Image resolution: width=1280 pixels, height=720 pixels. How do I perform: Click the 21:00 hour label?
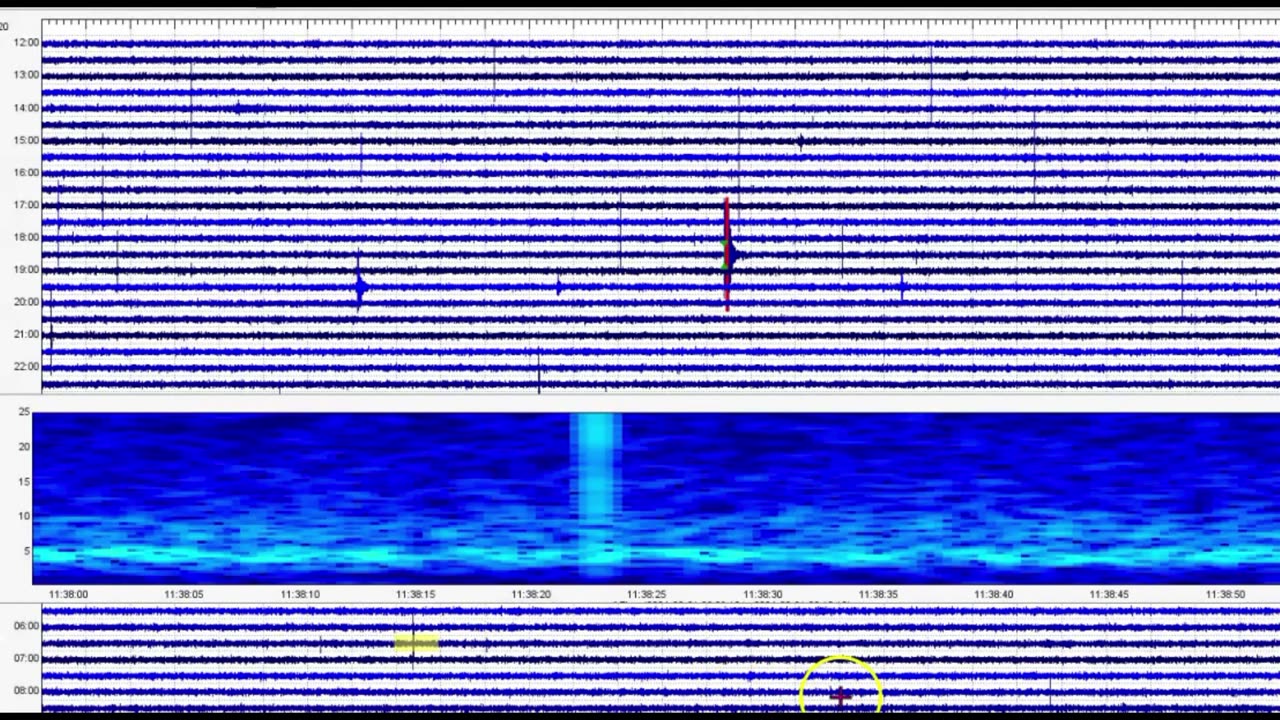(x=27, y=334)
